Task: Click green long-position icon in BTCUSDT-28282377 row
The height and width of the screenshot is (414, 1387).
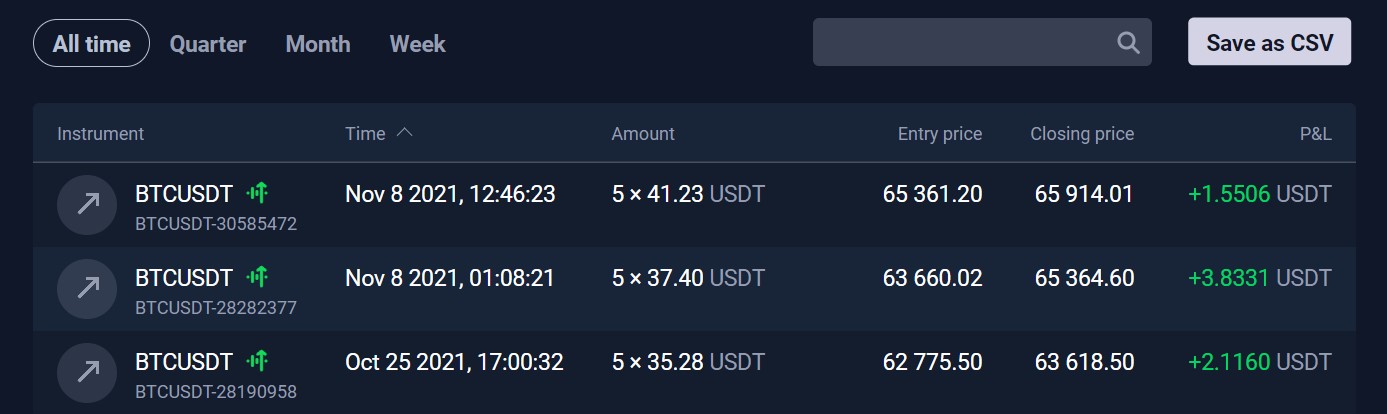Action: (259, 277)
